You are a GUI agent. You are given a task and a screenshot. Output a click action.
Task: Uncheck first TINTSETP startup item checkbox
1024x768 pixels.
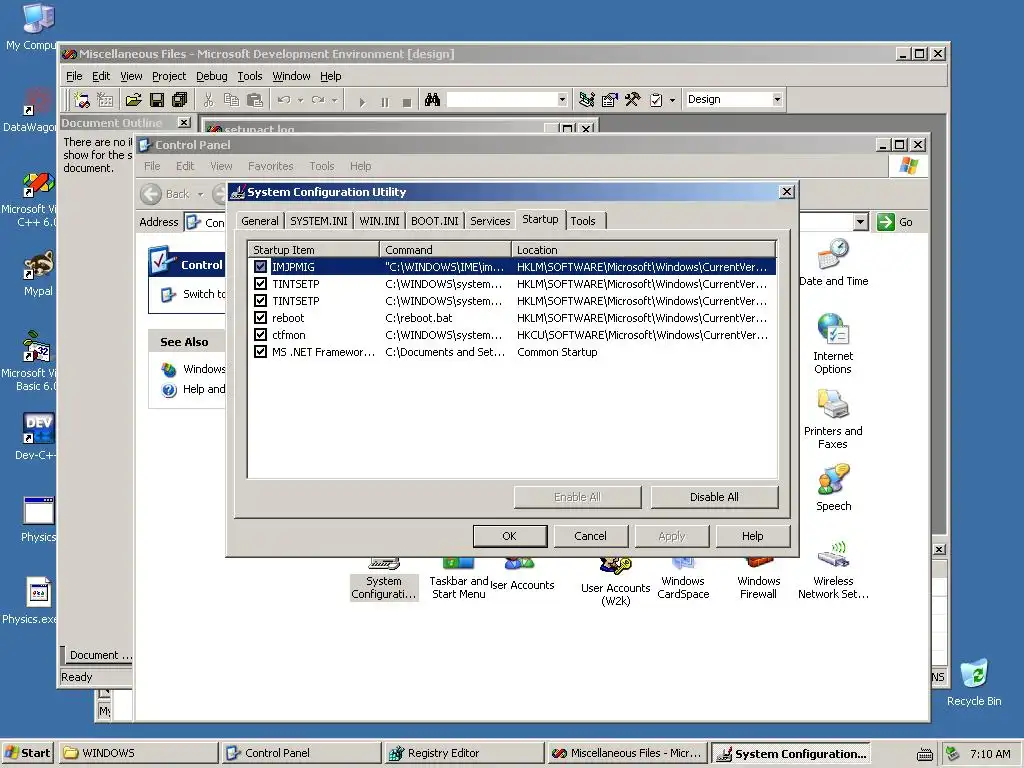pyautogui.click(x=261, y=283)
